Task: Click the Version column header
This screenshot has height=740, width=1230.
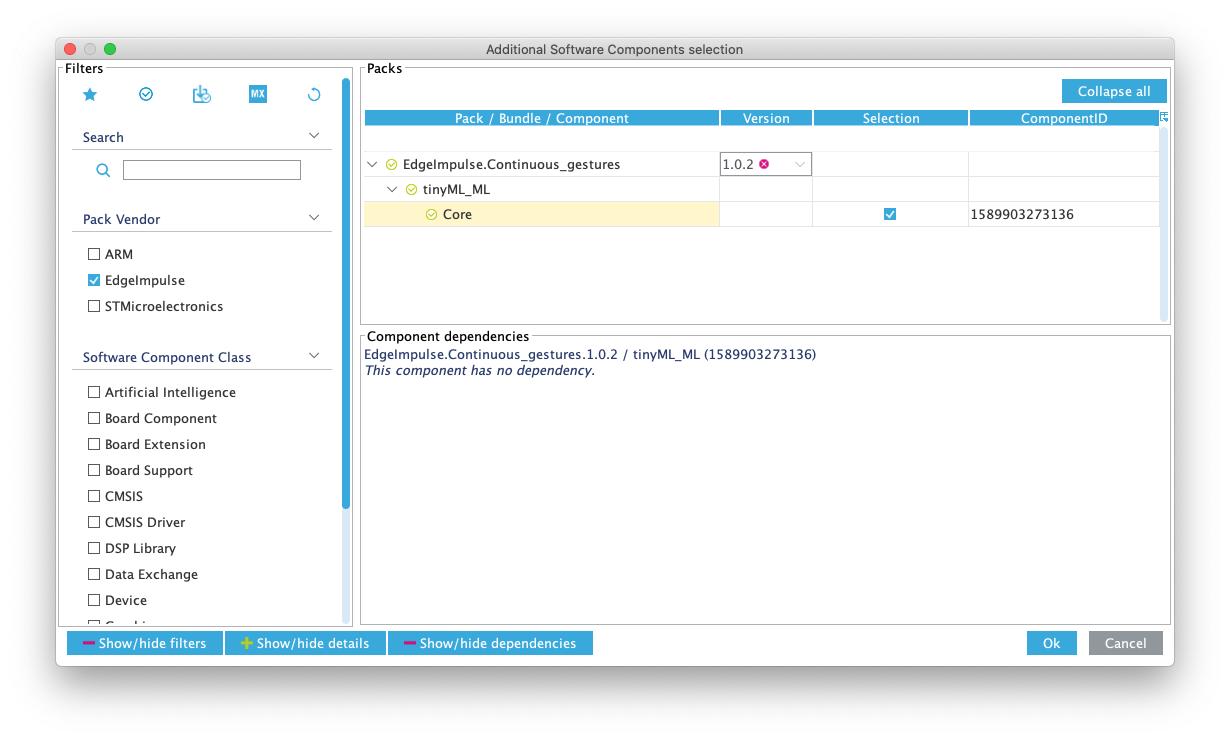Action: (x=767, y=118)
